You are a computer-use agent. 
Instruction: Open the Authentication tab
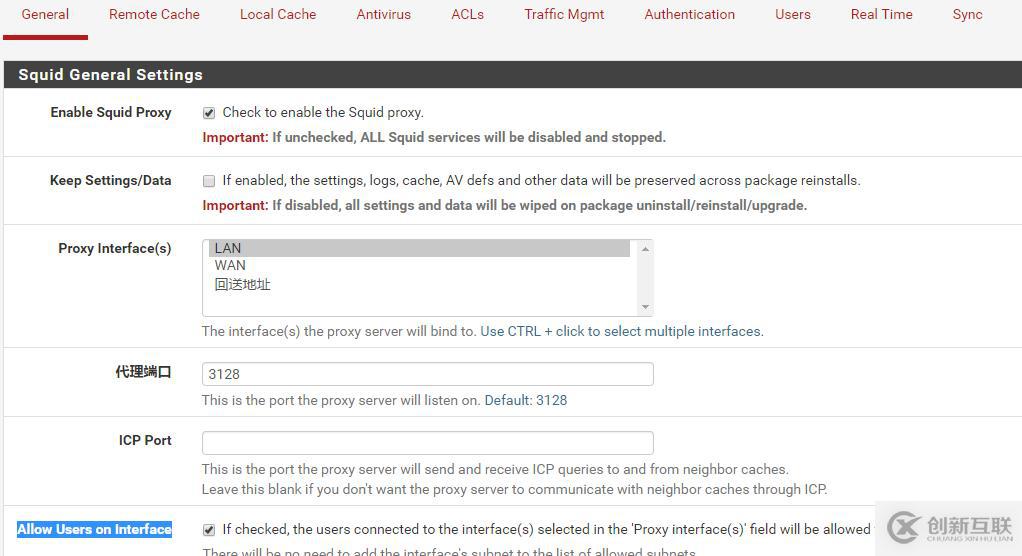coord(690,14)
